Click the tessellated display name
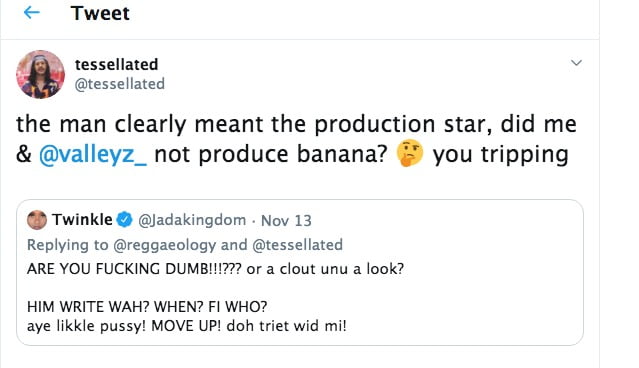 point(117,64)
